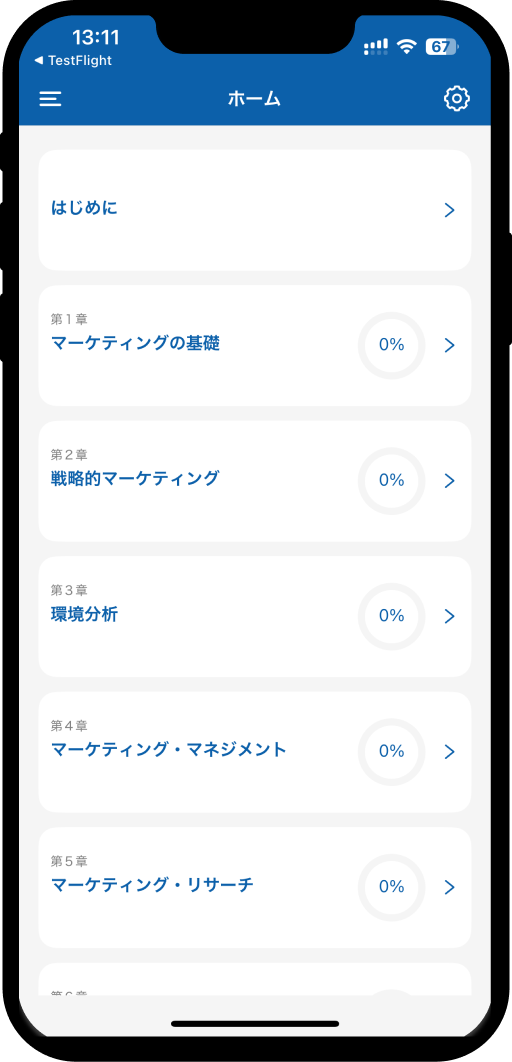Tap the Wi-Fi status icon
Viewport: 512px width, 1062px height.
(406, 46)
